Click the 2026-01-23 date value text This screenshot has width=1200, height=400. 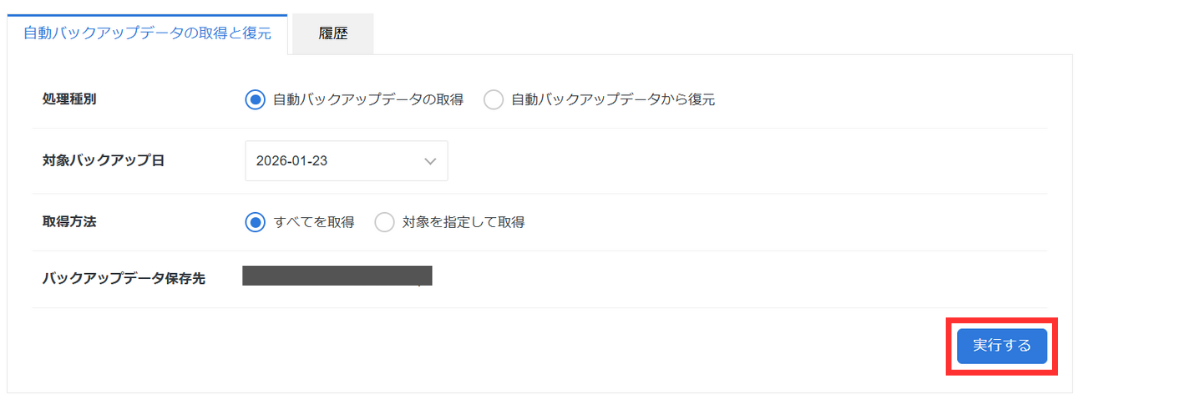[292, 161]
